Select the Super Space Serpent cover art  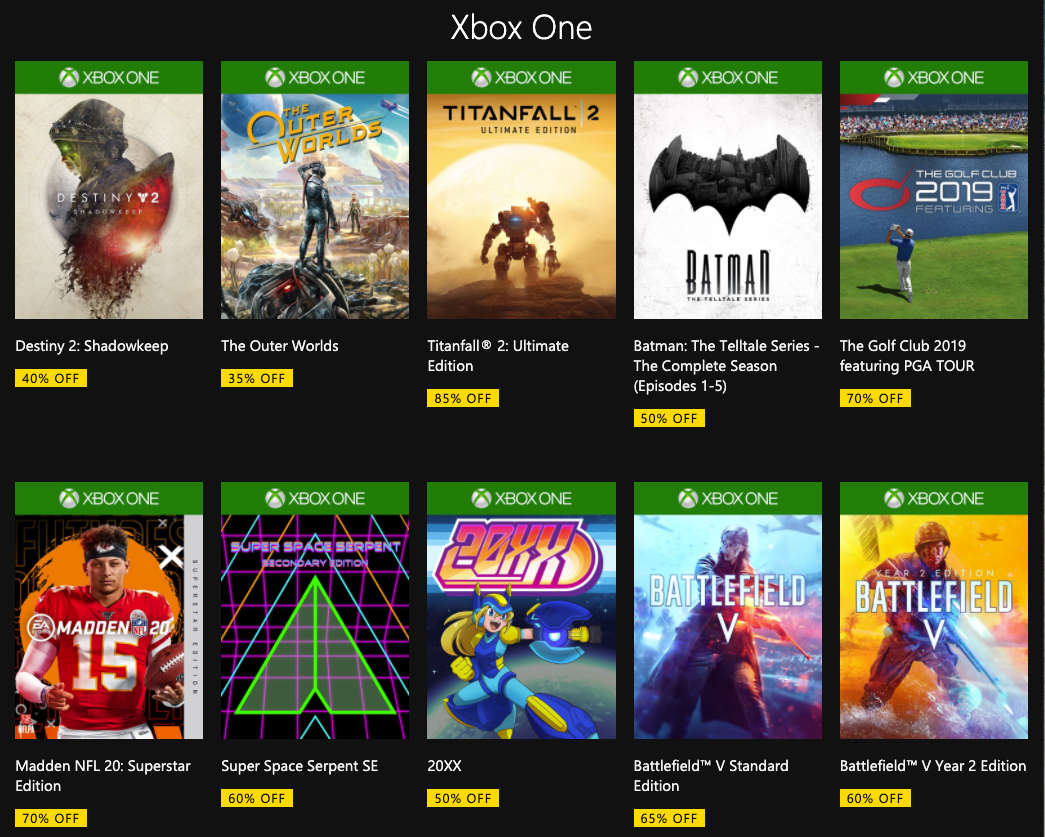(x=315, y=626)
